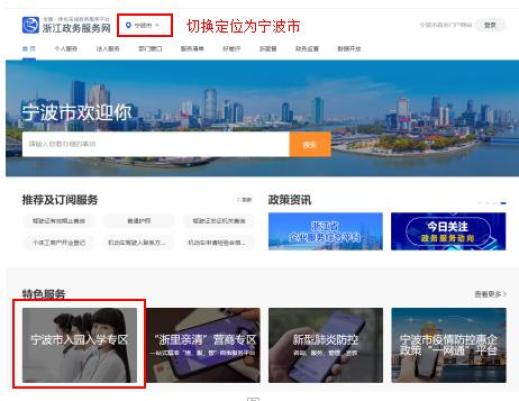Screen dimensions: 519x401
Task: Select the 法人服务 navigation tab
Action: [108, 49]
